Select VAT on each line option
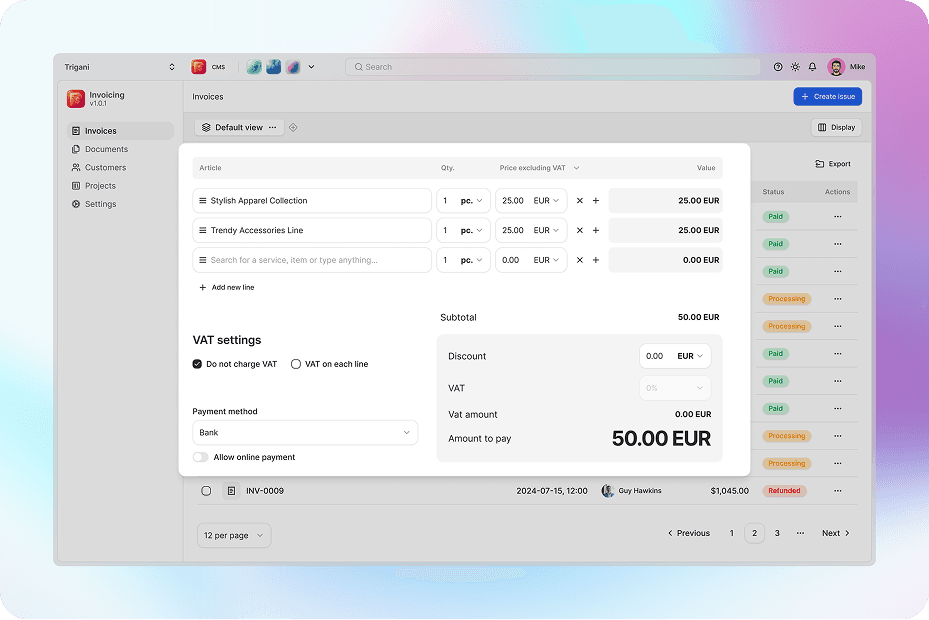Image resolution: width=929 pixels, height=620 pixels. click(296, 364)
